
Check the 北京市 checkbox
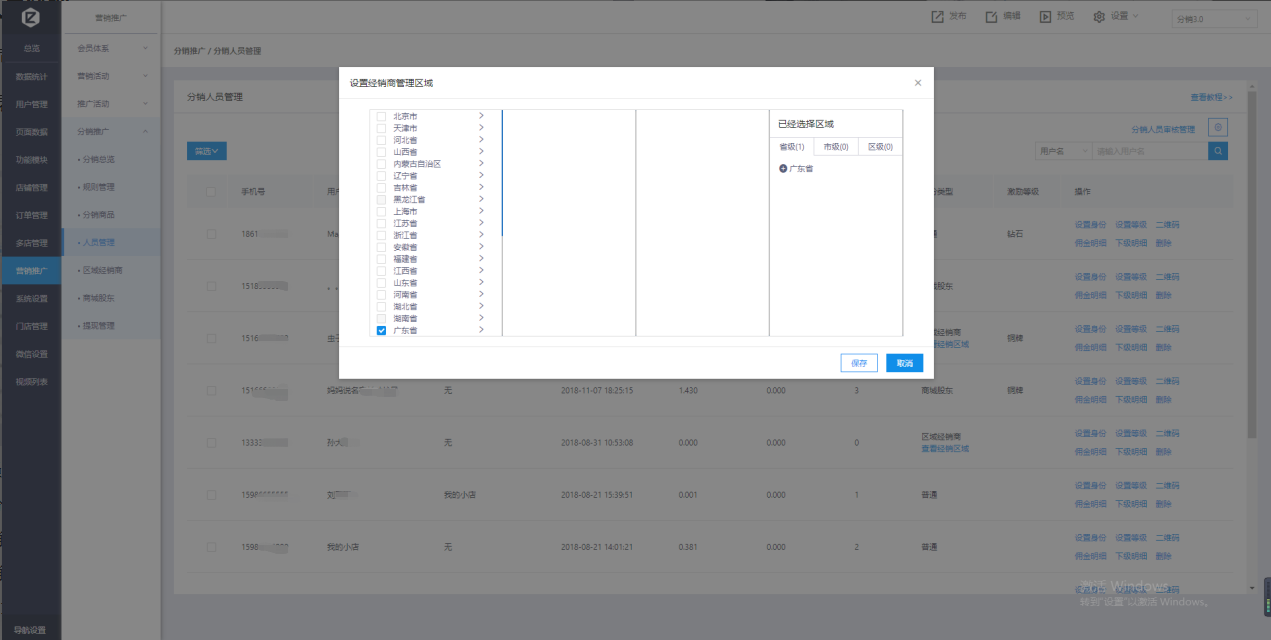click(381, 116)
